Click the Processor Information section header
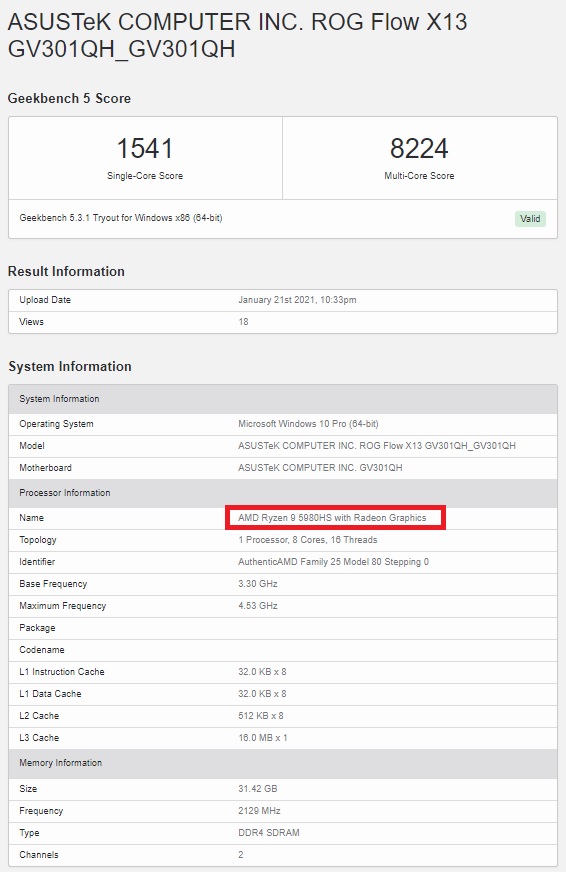This screenshot has height=872, width=566. point(283,493)
